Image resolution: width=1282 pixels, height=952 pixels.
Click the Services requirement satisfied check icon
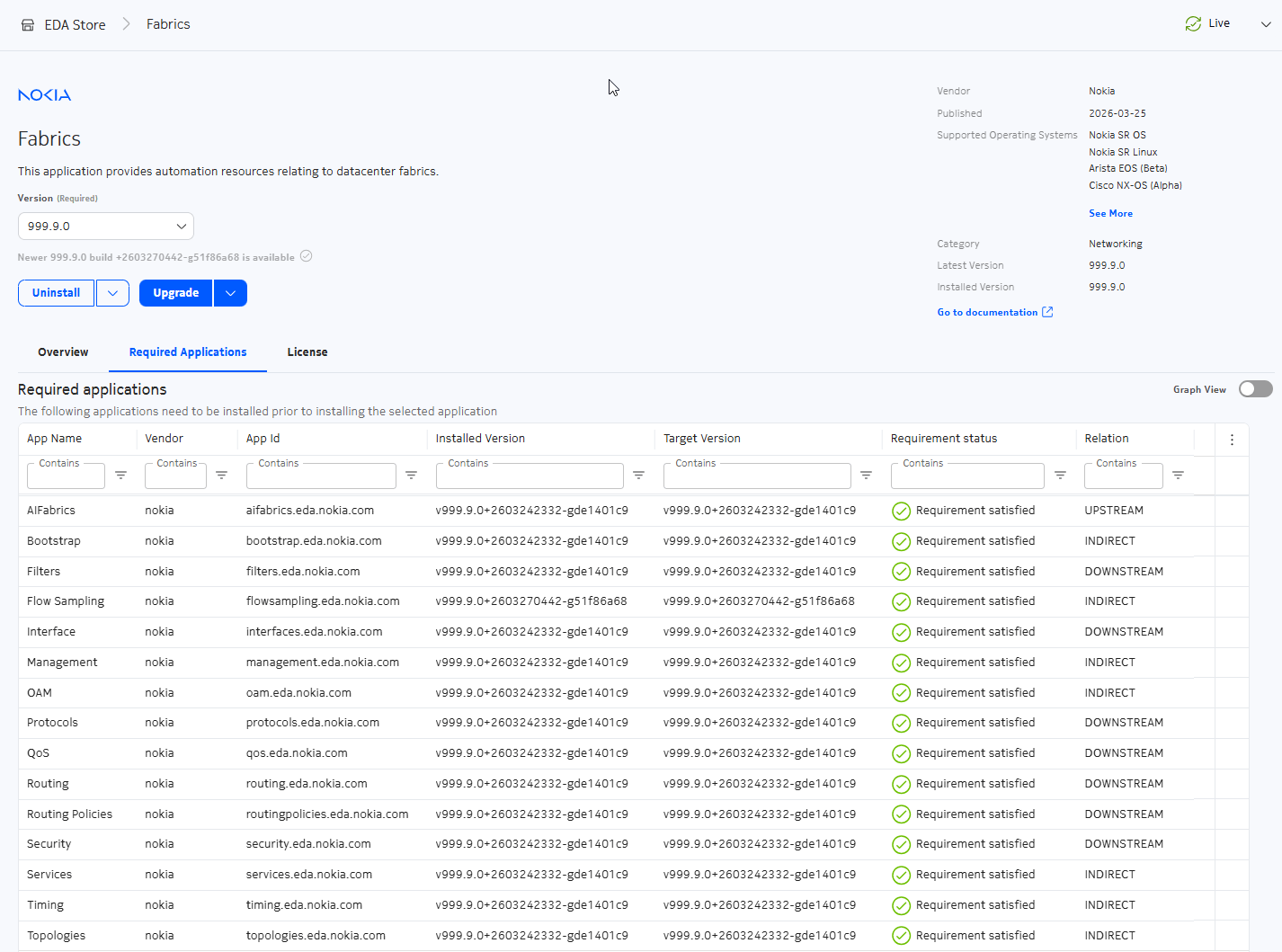pos(901,876)
